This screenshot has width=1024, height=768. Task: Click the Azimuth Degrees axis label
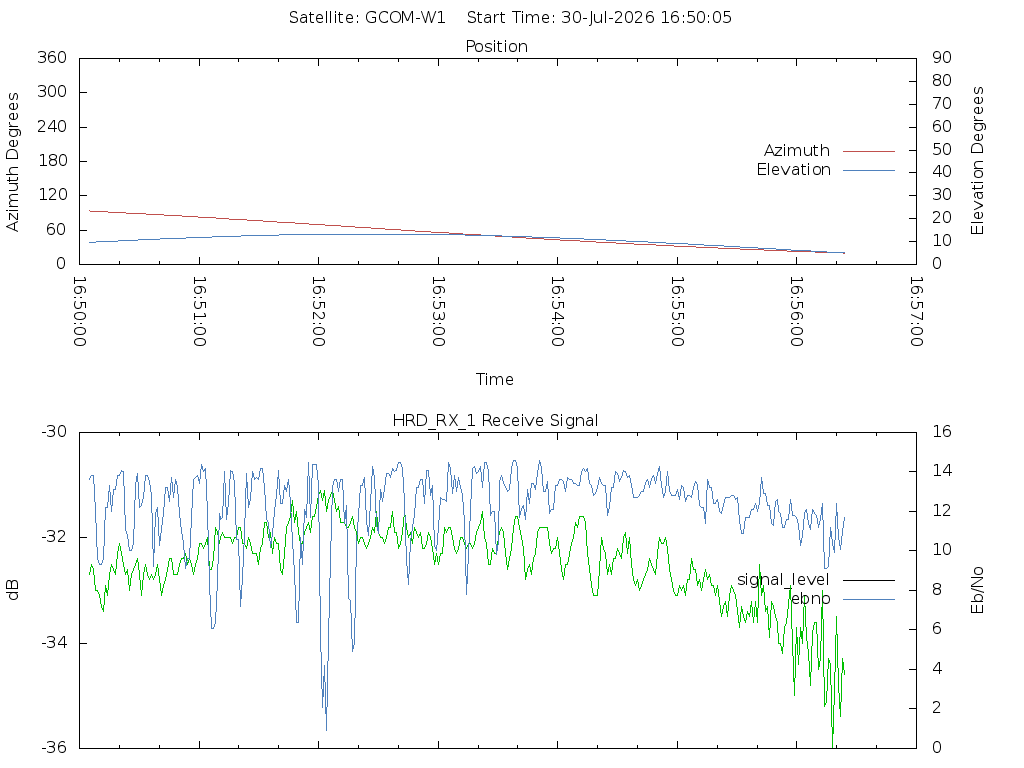pos(12,162)
